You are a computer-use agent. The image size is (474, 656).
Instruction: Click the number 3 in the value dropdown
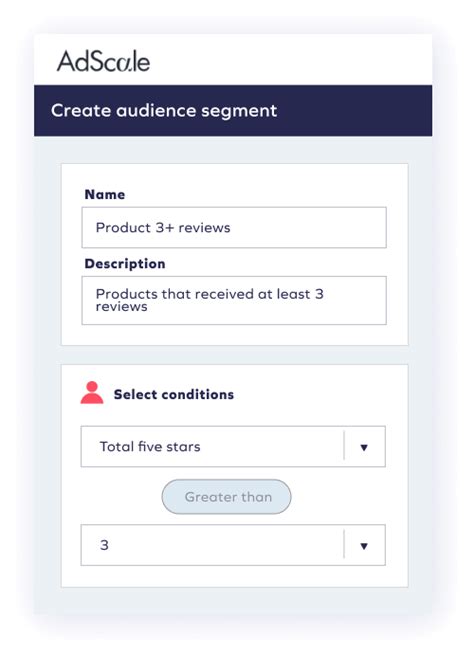point(104,545)
